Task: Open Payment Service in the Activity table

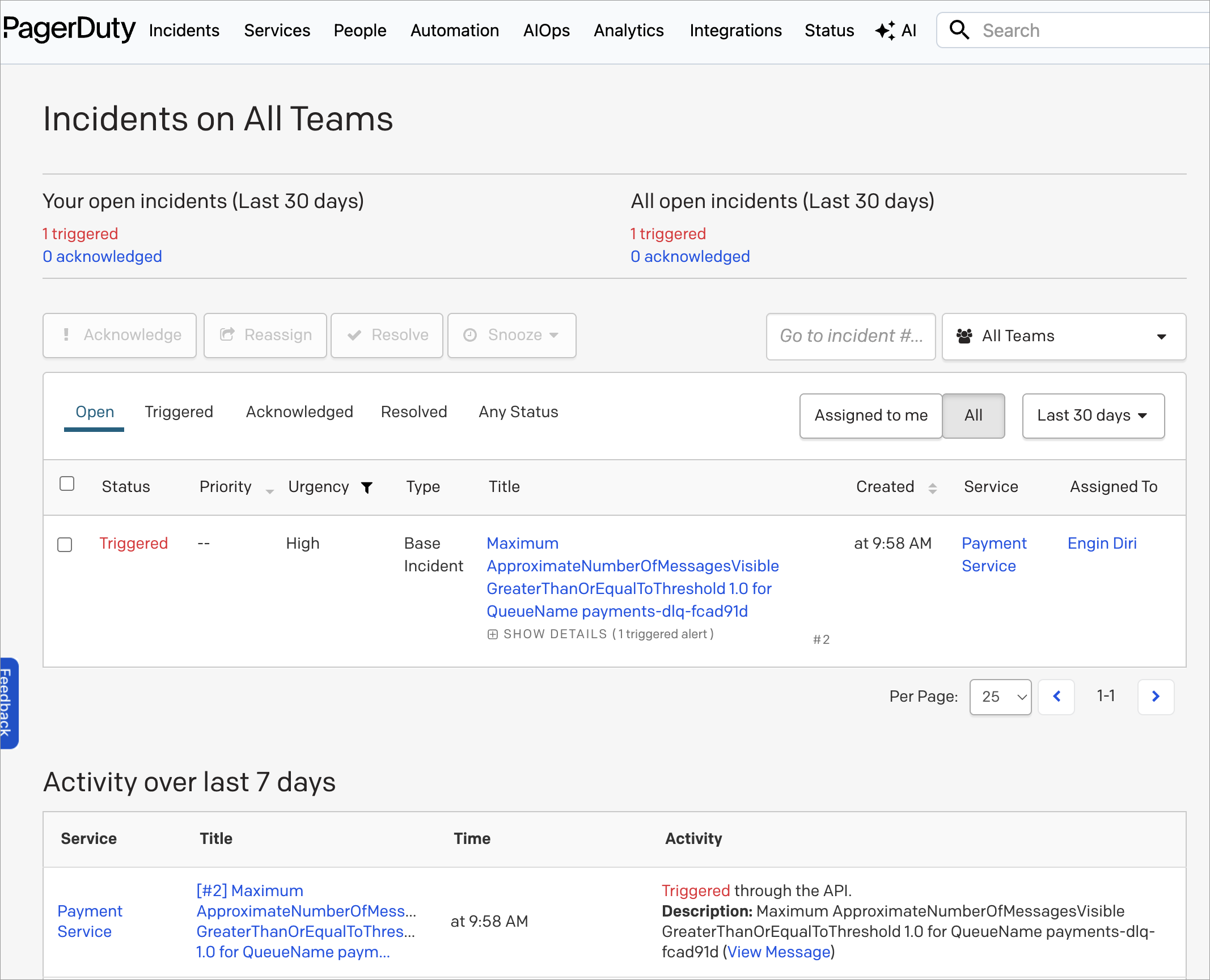Action: (90, 921)
